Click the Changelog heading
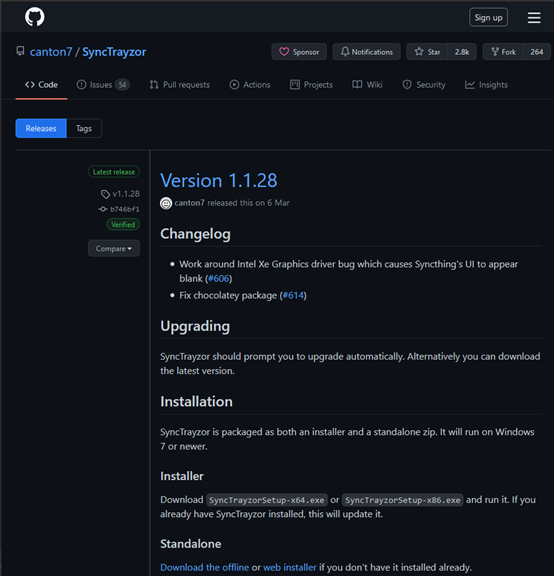The height and width of the screenshot is (576, 554). coord(195,234)
